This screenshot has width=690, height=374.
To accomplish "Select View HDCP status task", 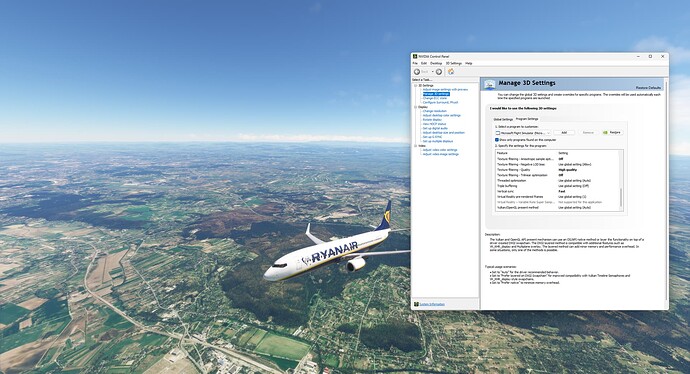I will click(x=434, y=124).
